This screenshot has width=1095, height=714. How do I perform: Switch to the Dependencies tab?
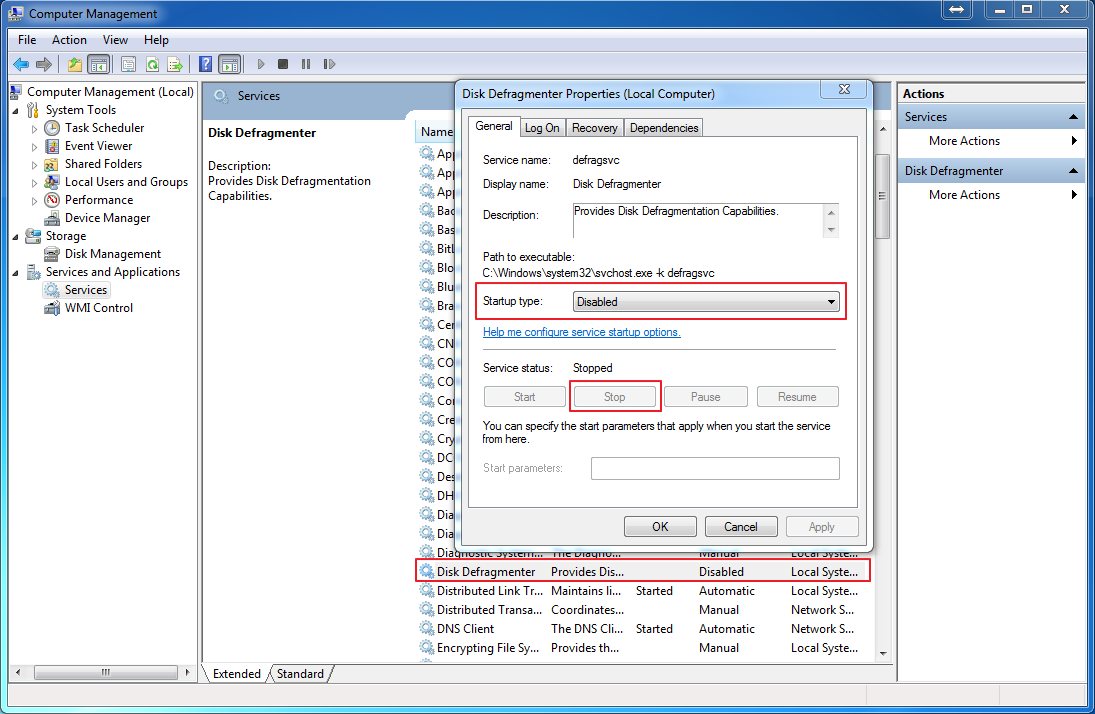(x=664, y=128)
